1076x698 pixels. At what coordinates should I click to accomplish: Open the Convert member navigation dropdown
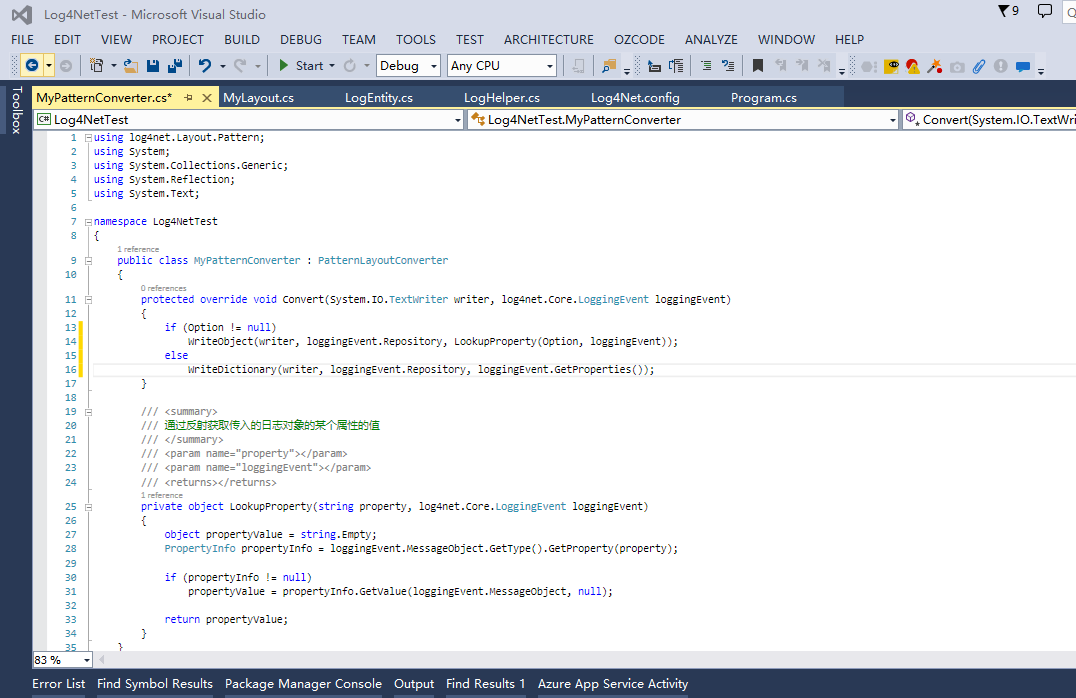989,120
